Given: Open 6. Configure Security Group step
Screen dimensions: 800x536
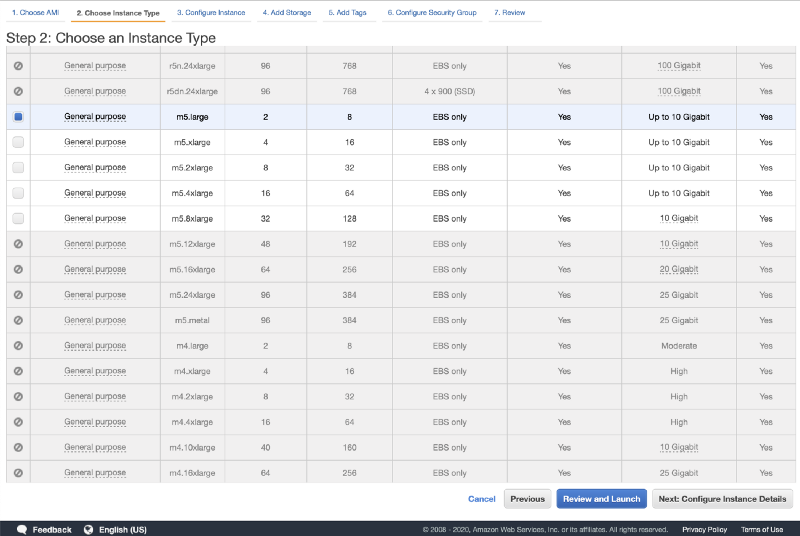Looking at the screenshot, I should [432, 13].
